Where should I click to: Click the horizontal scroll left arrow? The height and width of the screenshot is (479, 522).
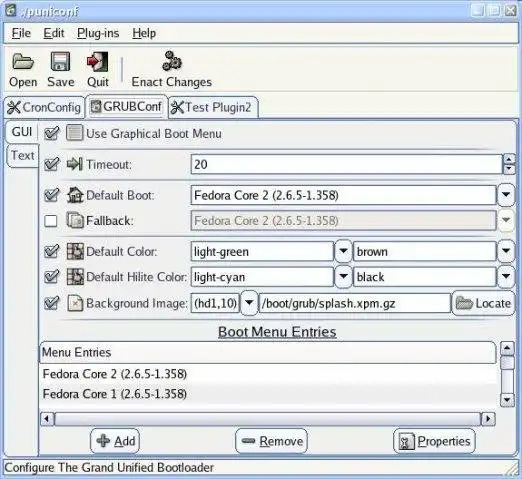pyautogui.click(x=47, y=419)
